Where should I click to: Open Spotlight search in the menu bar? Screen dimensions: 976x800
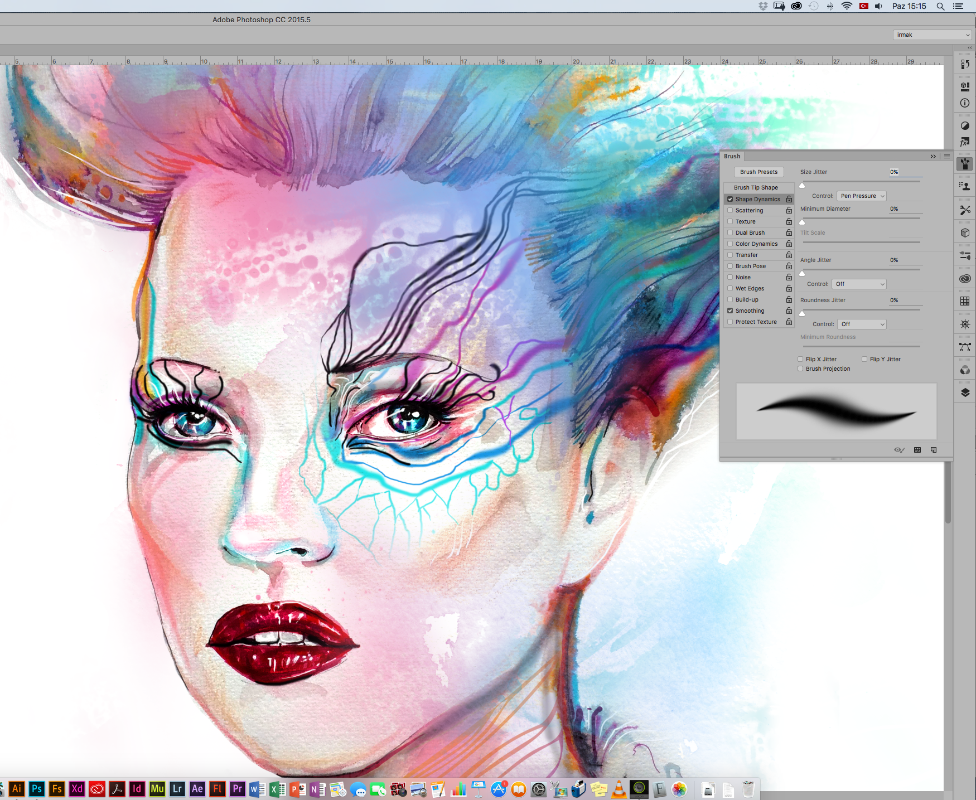[941, 6]
